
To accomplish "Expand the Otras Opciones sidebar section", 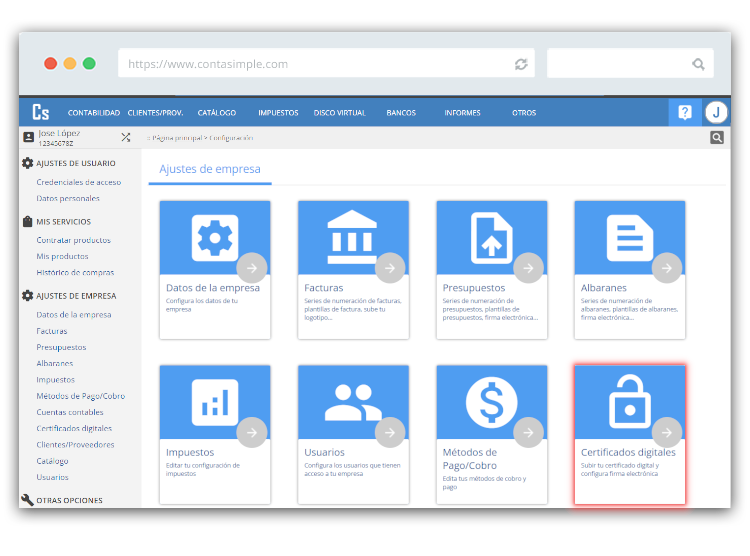I will click(69, 500).
